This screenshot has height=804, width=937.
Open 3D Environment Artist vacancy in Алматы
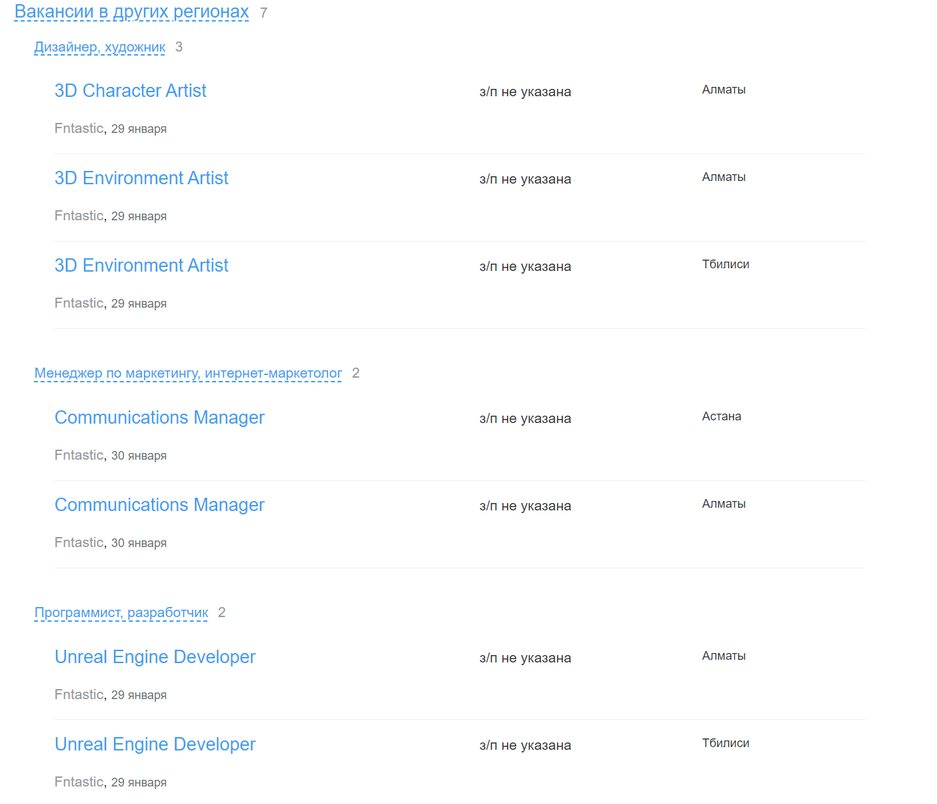coord(141,178)
